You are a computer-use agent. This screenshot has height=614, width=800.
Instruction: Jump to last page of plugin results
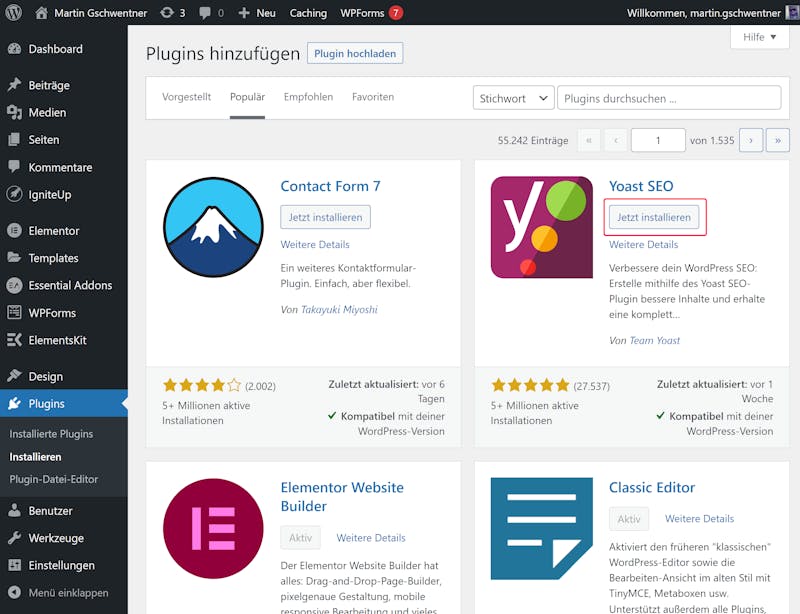778,140
